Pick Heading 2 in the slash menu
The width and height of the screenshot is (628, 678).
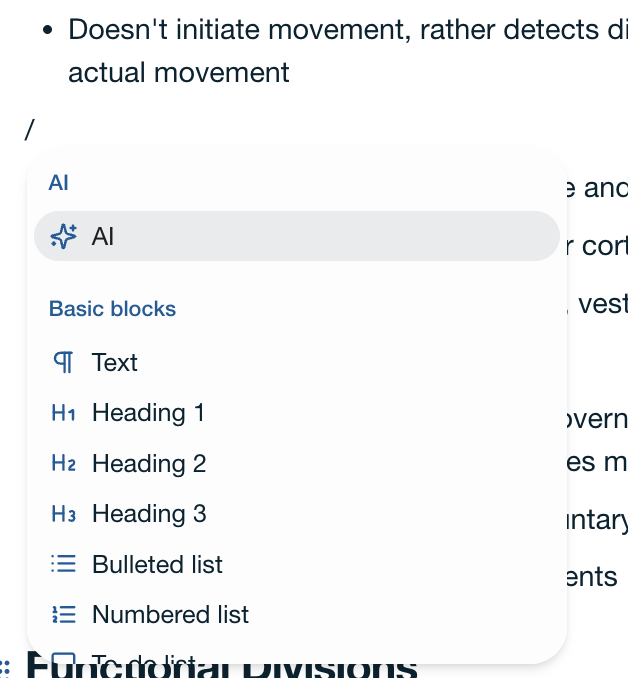pos(149,463)
